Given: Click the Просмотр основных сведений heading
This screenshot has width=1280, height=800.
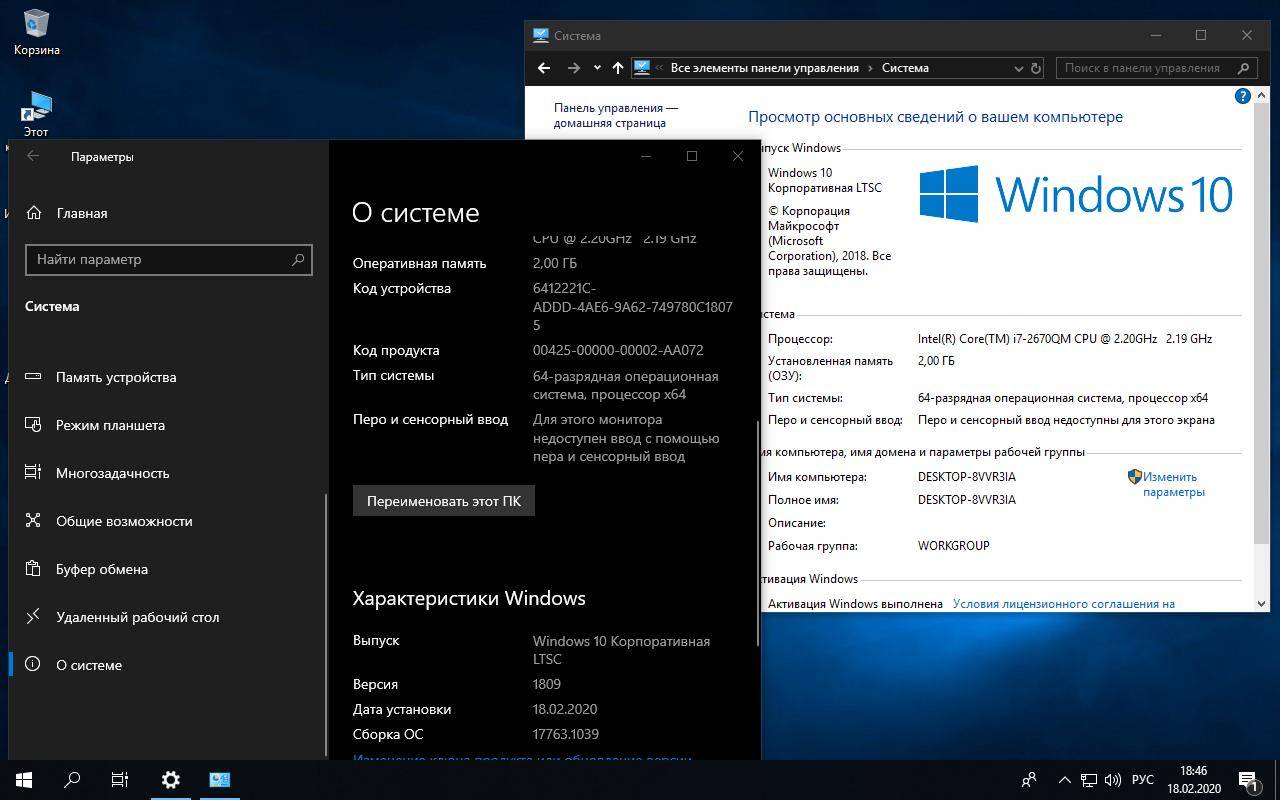Looking at the screenshot, I should pos(935,117).
